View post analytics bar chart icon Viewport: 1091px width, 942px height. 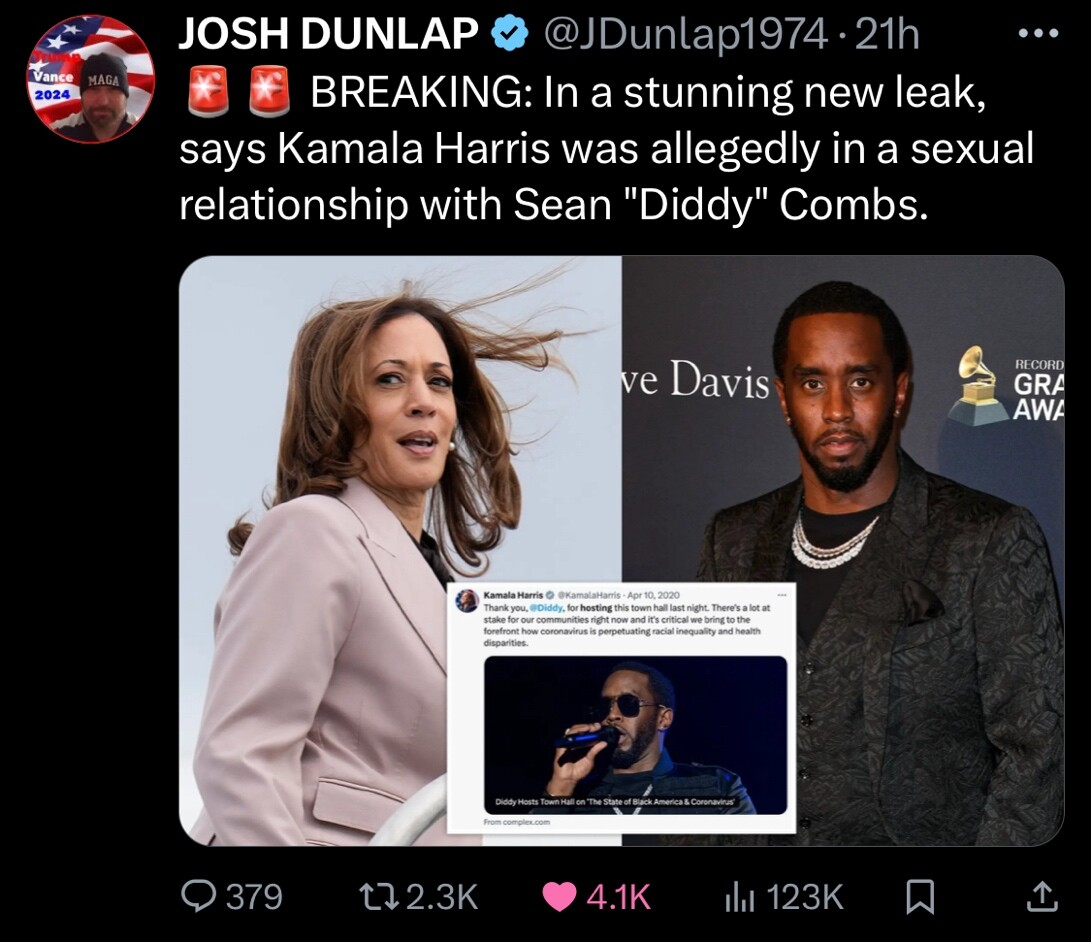point(739,897)
